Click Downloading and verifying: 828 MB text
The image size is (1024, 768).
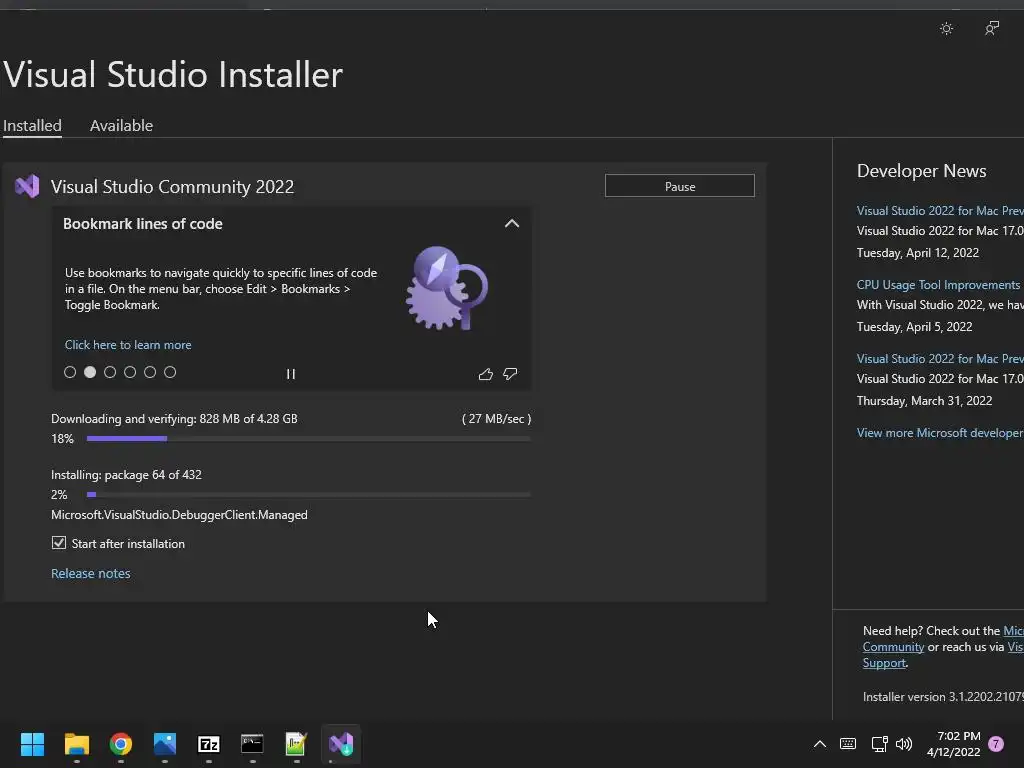click(174, 419)
